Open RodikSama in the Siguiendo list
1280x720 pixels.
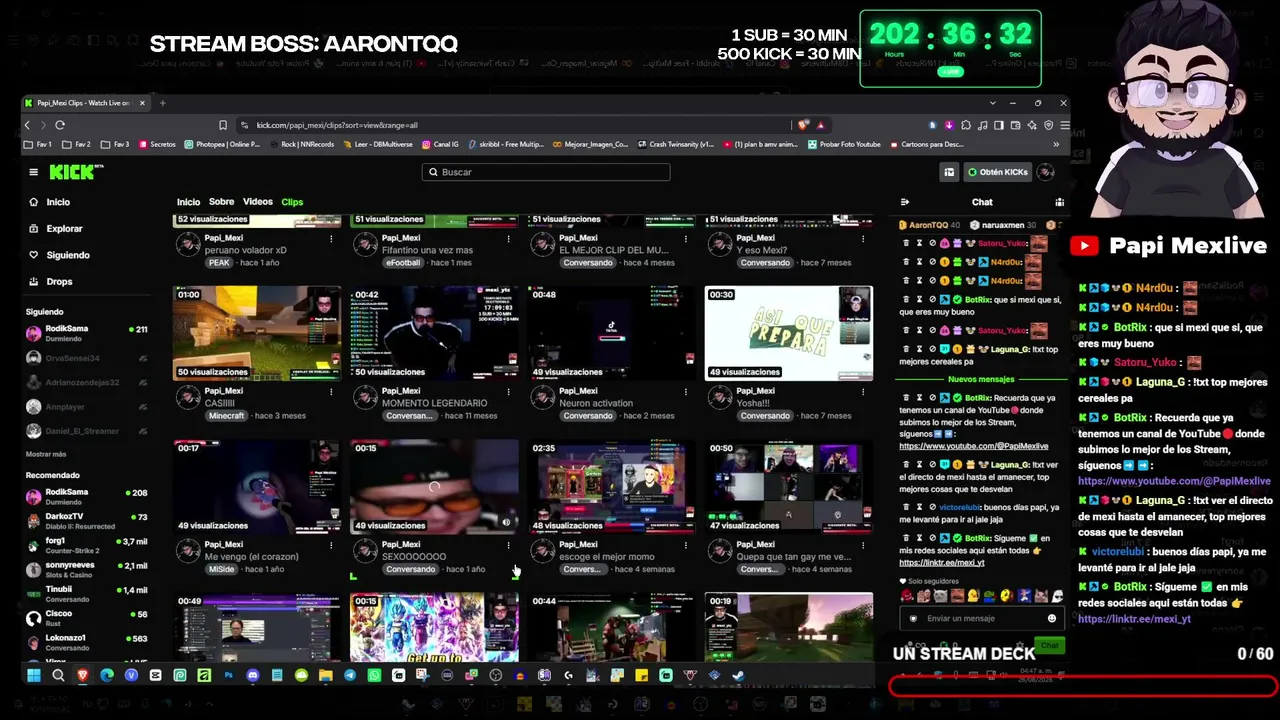pos(87,333)
